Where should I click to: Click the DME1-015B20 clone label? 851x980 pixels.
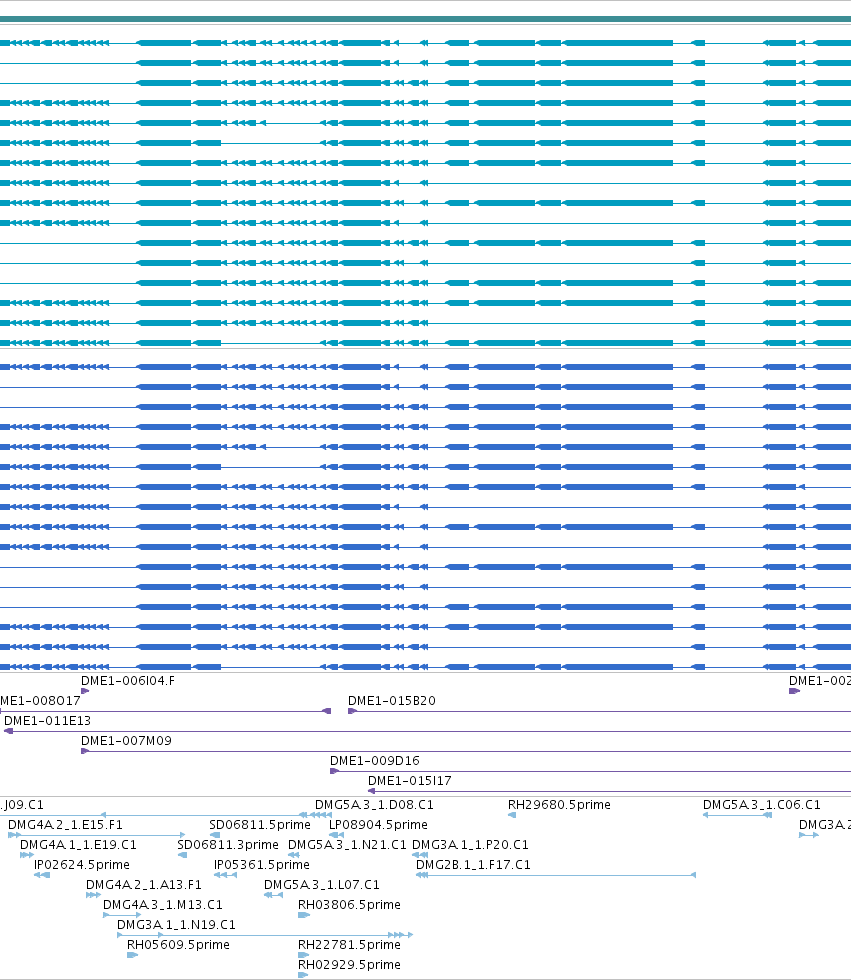tap(392, 701)
